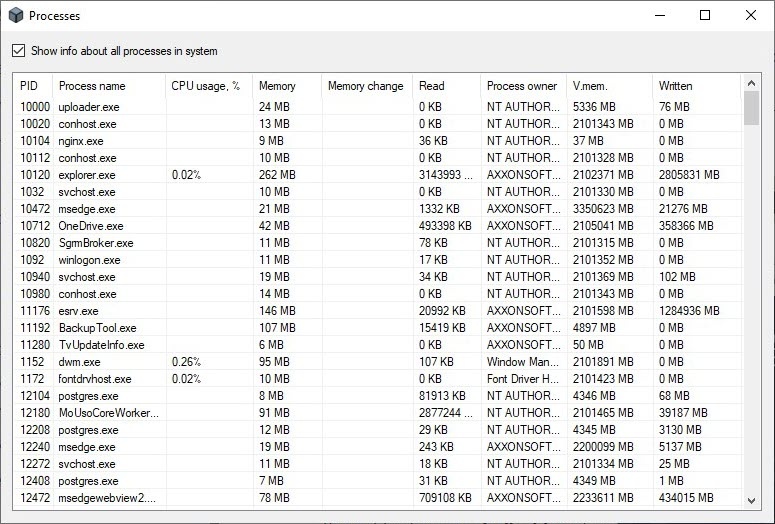The width and height of the screenshot is (775, 524).
Task: Sort by V.mem. column header
Action: tap(591, 86)
